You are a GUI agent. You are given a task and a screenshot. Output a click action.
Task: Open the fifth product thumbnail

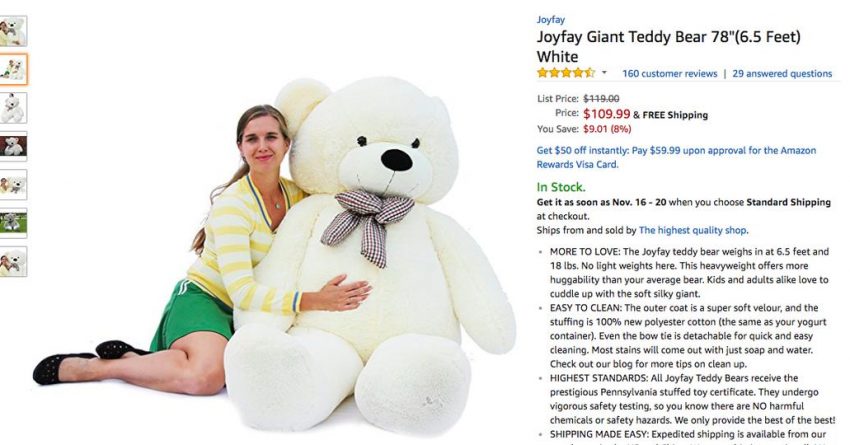point(13,185)
